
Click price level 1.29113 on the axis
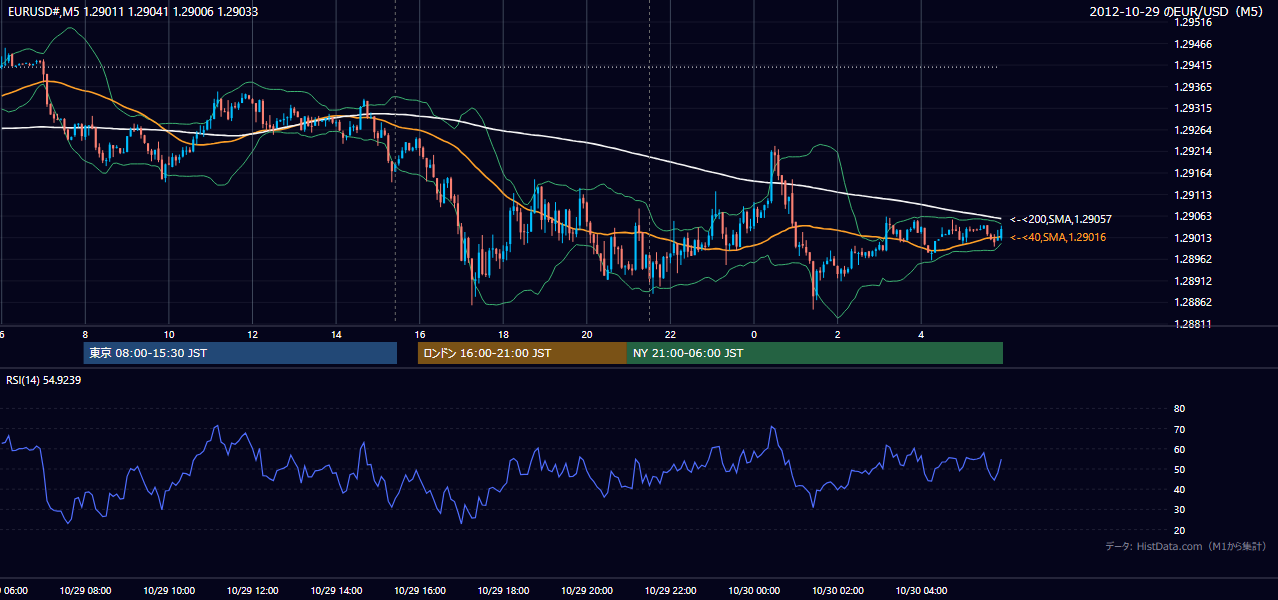1193,195
